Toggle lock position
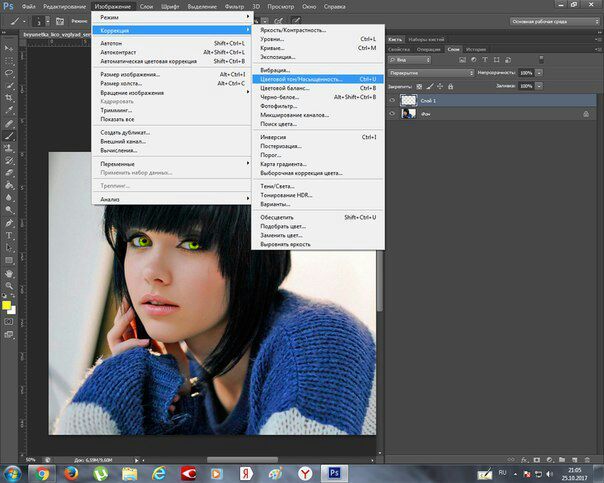 tap(440, 86)
